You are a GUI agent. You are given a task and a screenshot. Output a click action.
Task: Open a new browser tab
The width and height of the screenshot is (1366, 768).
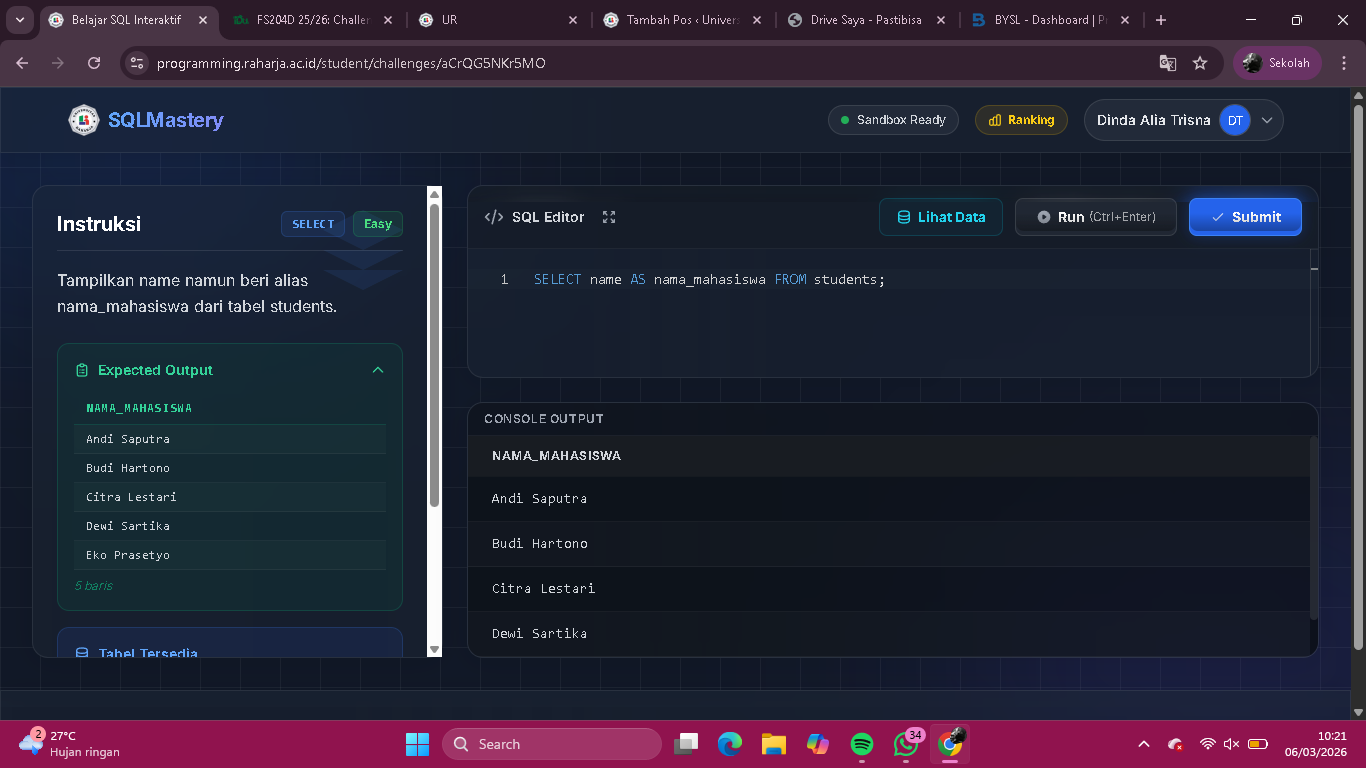[x=1160, y=20]
